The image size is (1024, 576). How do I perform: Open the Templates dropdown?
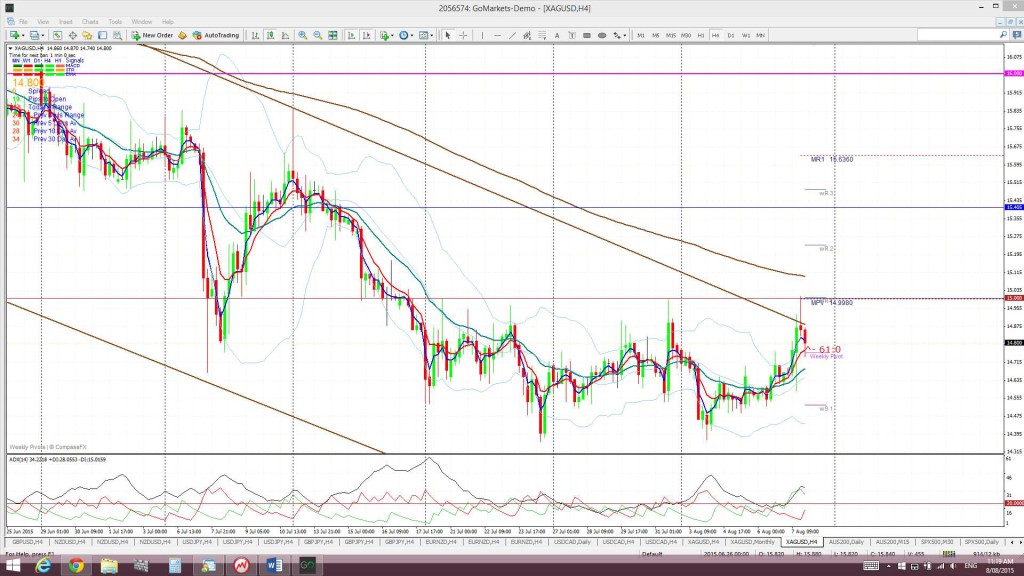coord(426,35)
